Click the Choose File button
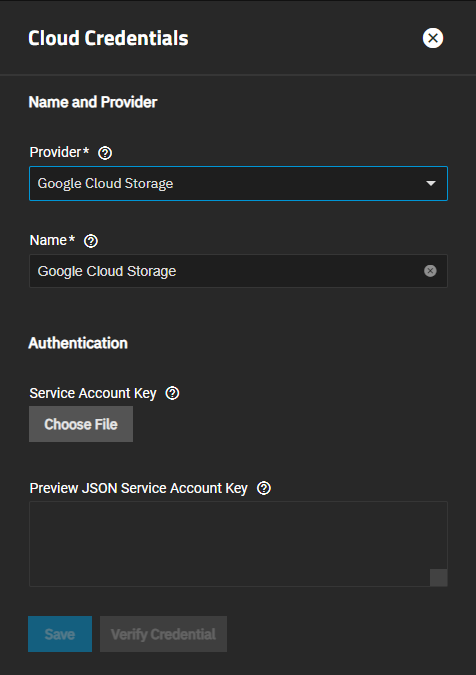Viewport: 476px width, 675px height. pyautogui.click(x=81, y=424)
